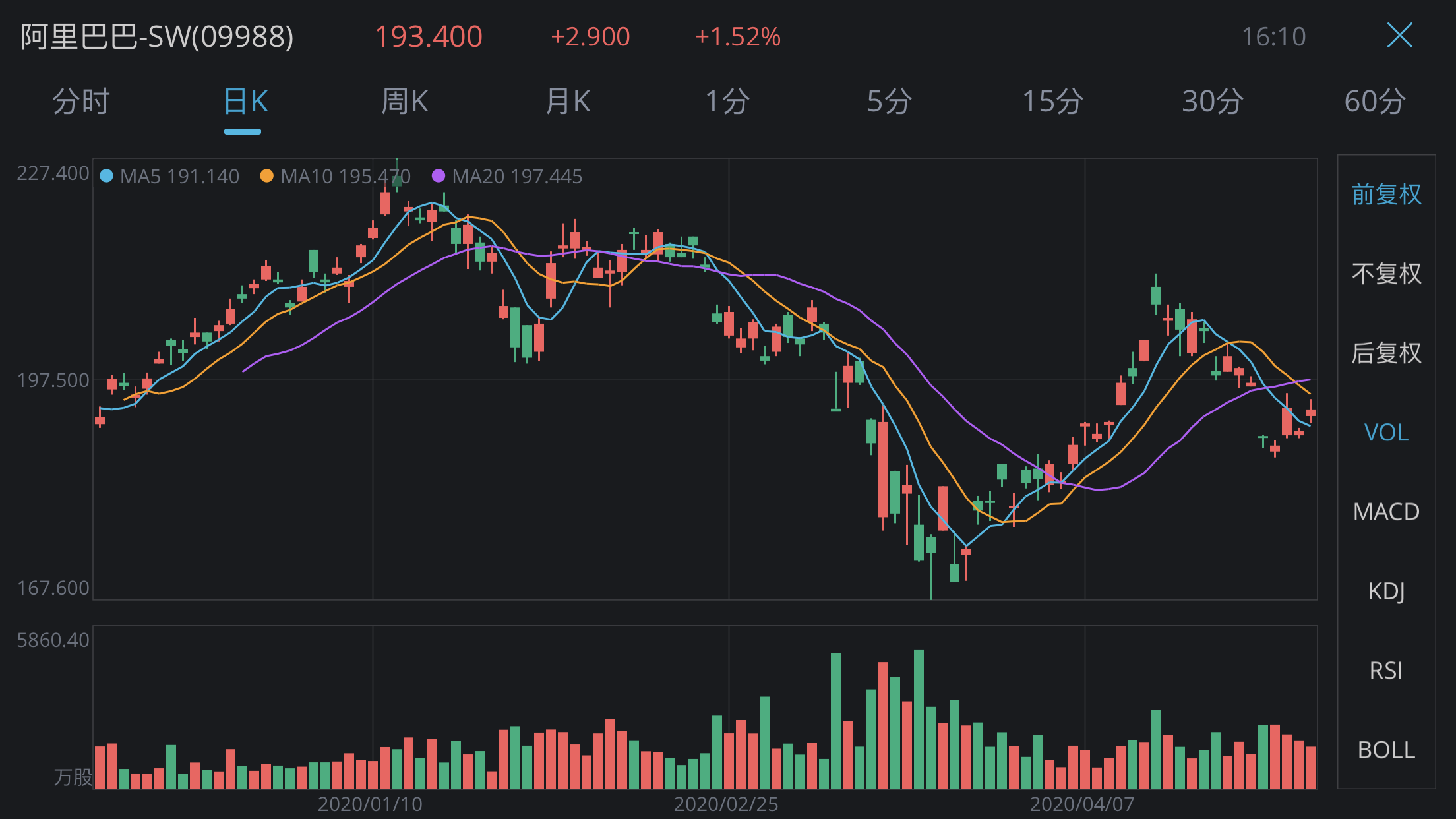Open the 周K weekly chart tab
This screenshot has width=1456, height=819.
(404, 102)
